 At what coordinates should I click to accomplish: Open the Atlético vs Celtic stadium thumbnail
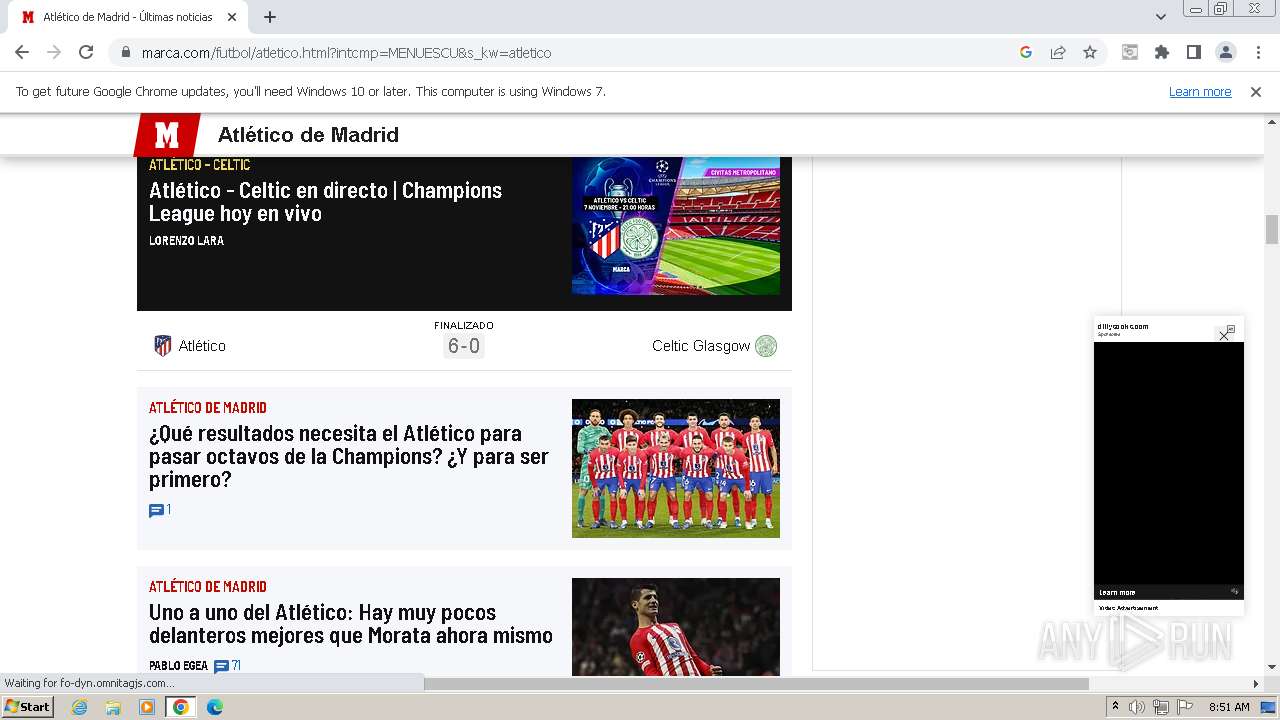coord(676,226)
